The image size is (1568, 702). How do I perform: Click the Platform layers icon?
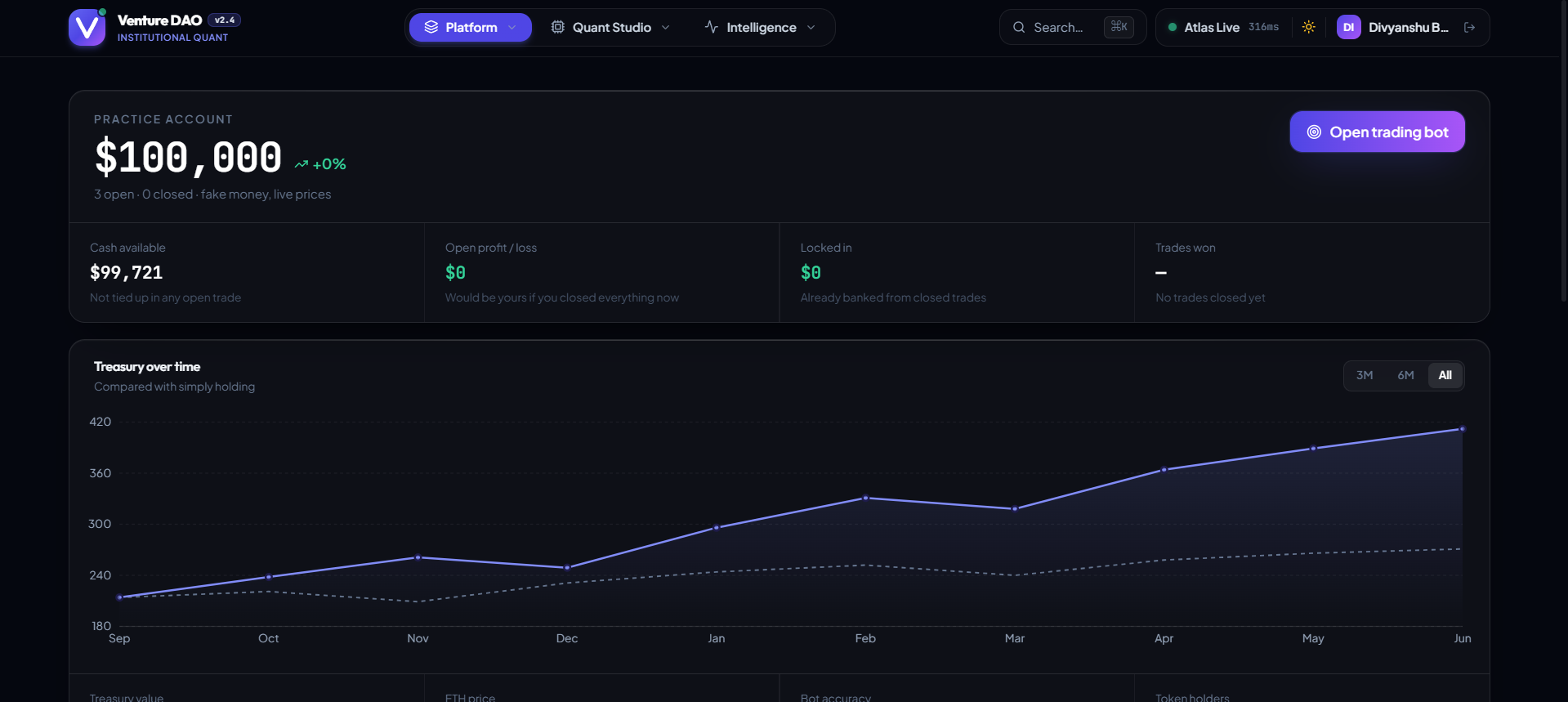point(431,27)
